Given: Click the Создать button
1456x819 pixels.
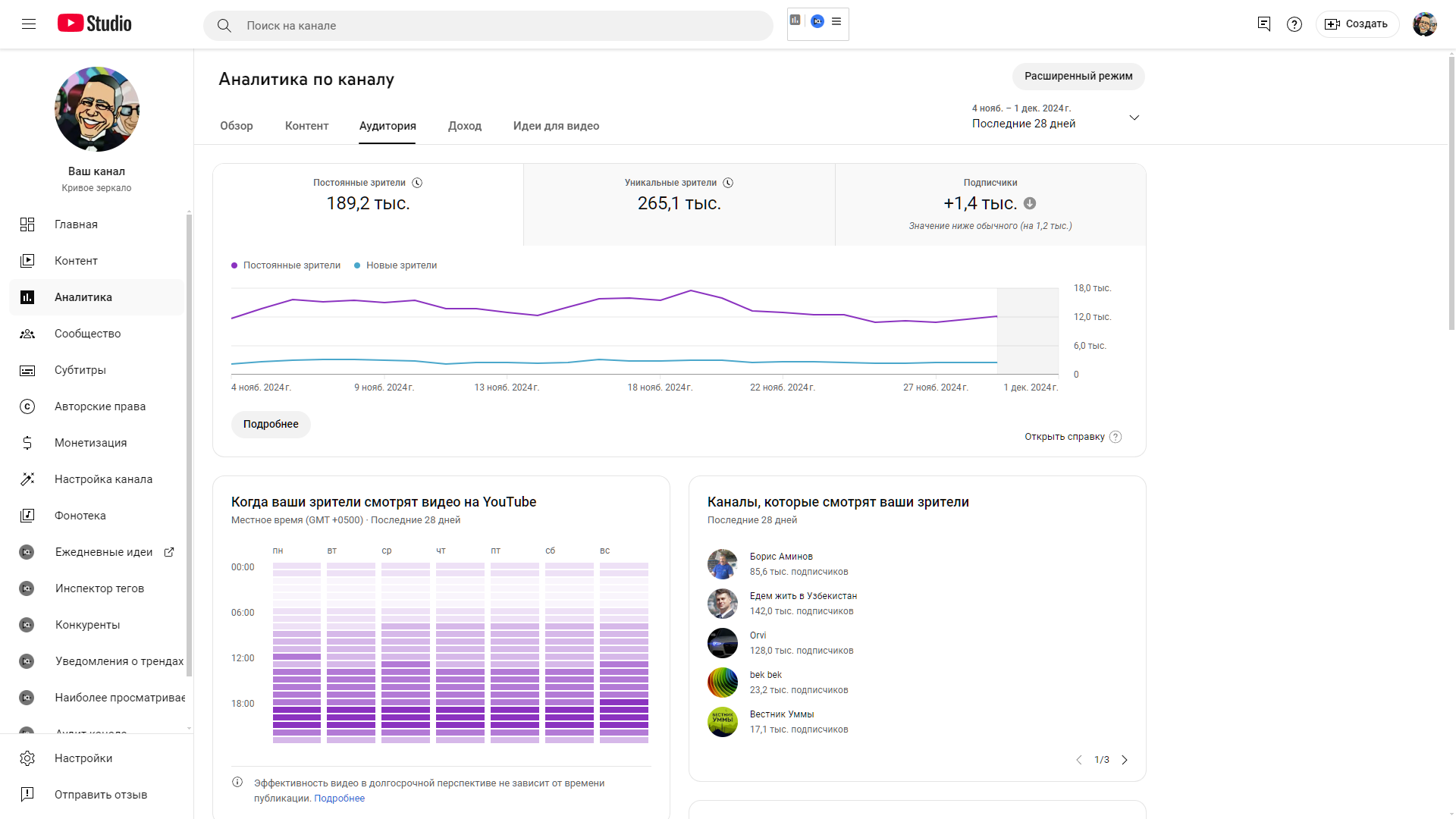Looking at the screenshot, I should 1357,24.
